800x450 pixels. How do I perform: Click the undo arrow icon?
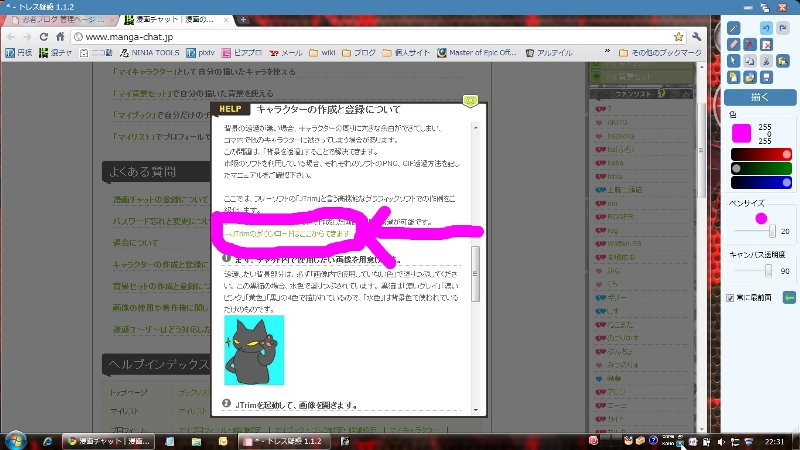click(766, 28)
